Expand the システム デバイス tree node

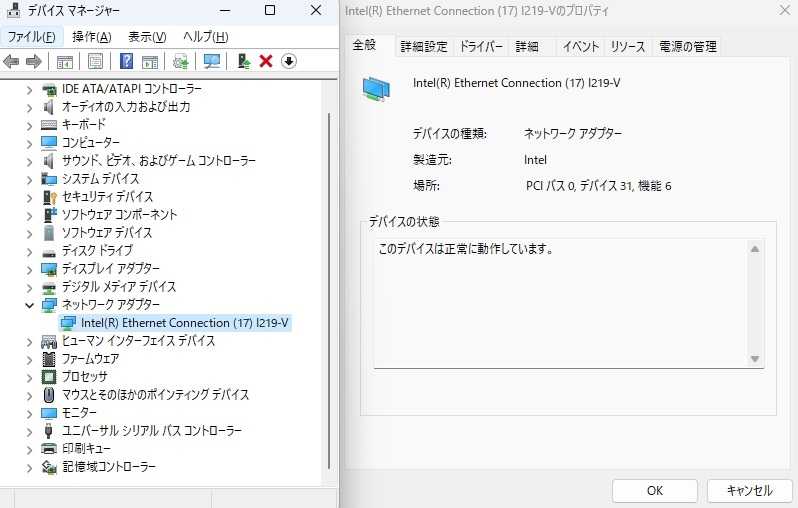pyautogui.click(x=30, y=179)
